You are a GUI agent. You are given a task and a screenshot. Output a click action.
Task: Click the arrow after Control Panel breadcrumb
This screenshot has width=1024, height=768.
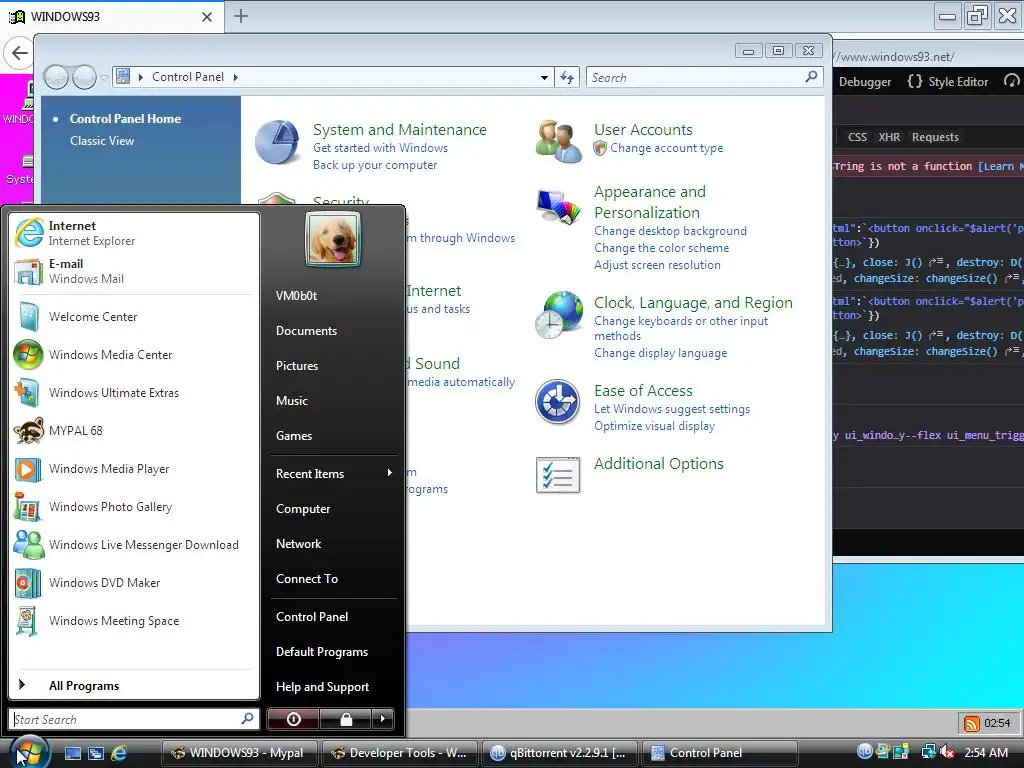tap(236, 77)
